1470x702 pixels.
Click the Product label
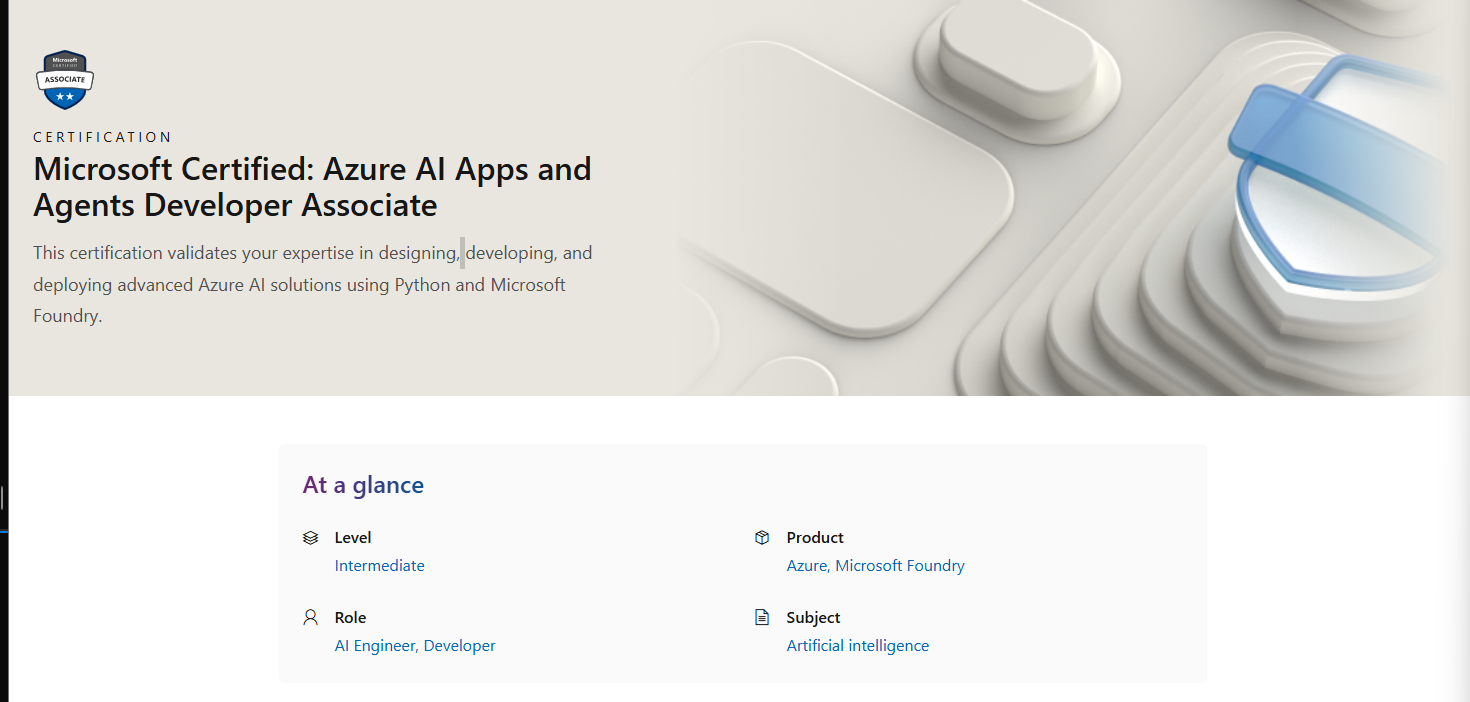click(815, 538)
